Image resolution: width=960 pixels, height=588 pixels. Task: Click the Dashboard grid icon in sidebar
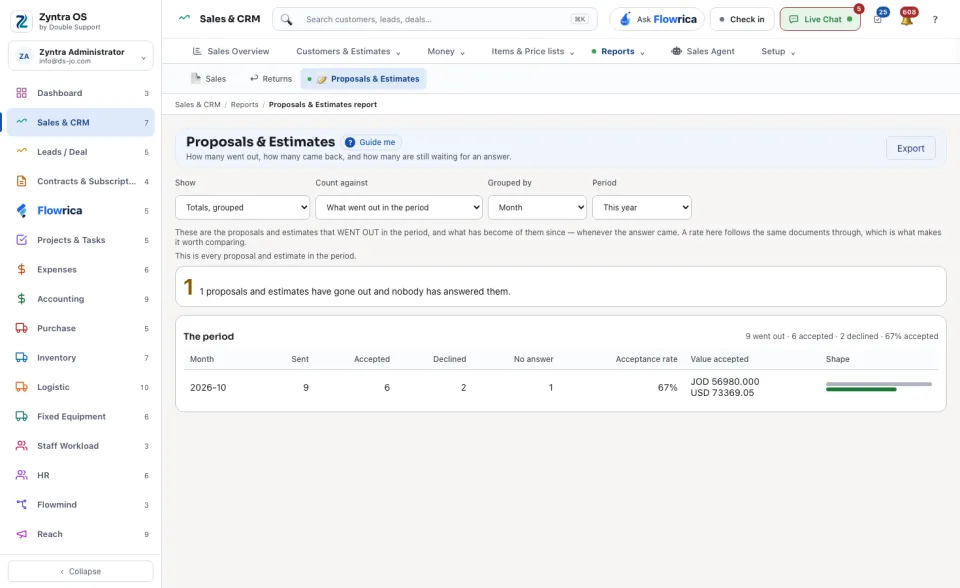[x=21, y=93]
